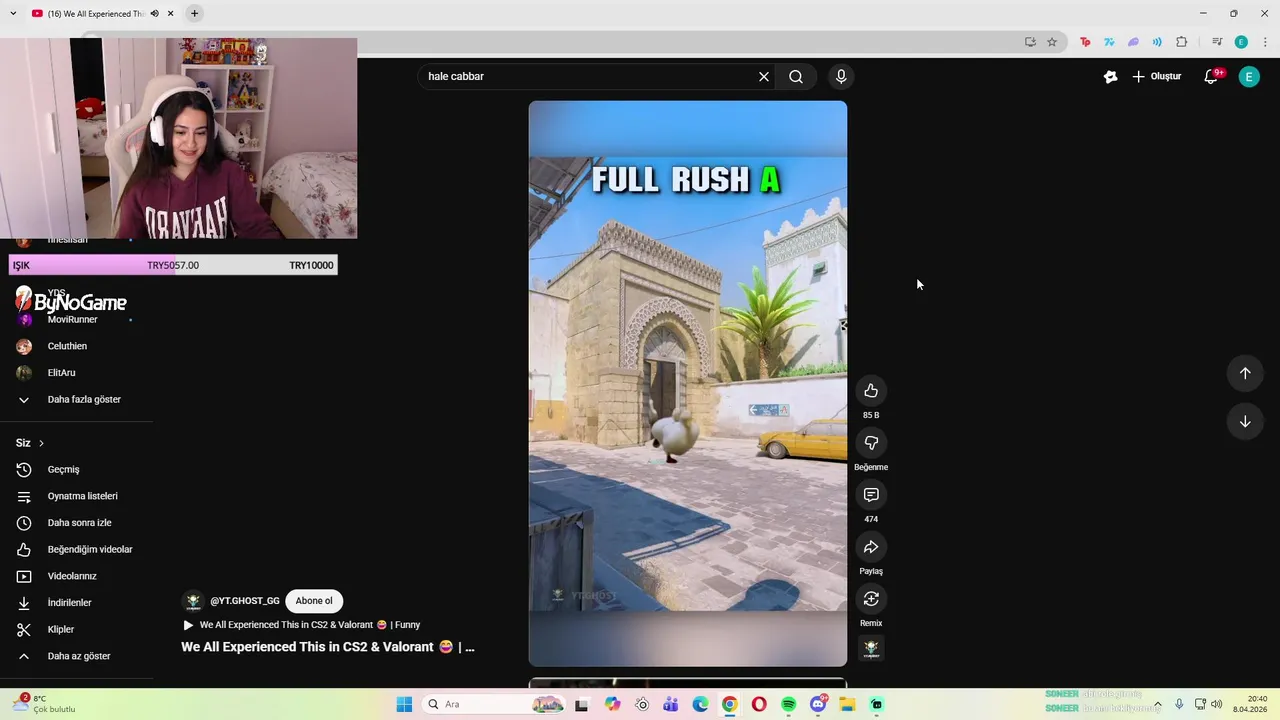Open the purple extension icon
Screen dimensions: 1280x720
[x=1133, y=42]
